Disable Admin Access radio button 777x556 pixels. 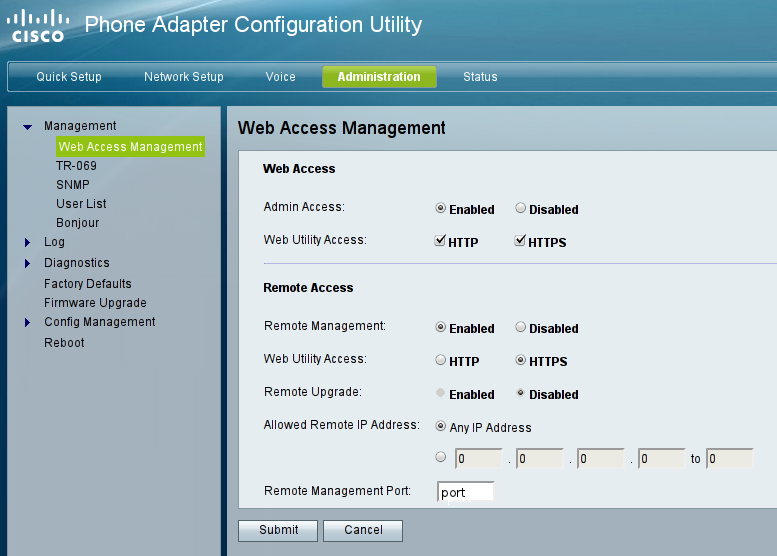[x=521, y=209]
